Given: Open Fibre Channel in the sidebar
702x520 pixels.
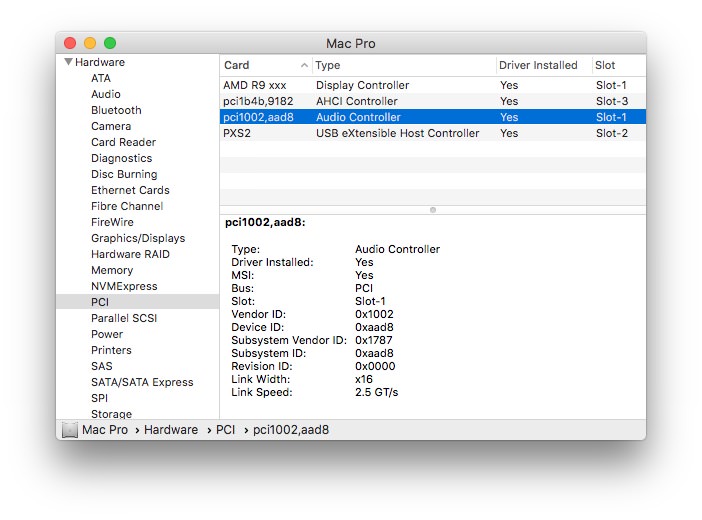Looking at the screenshot, I should pos(127,206).
